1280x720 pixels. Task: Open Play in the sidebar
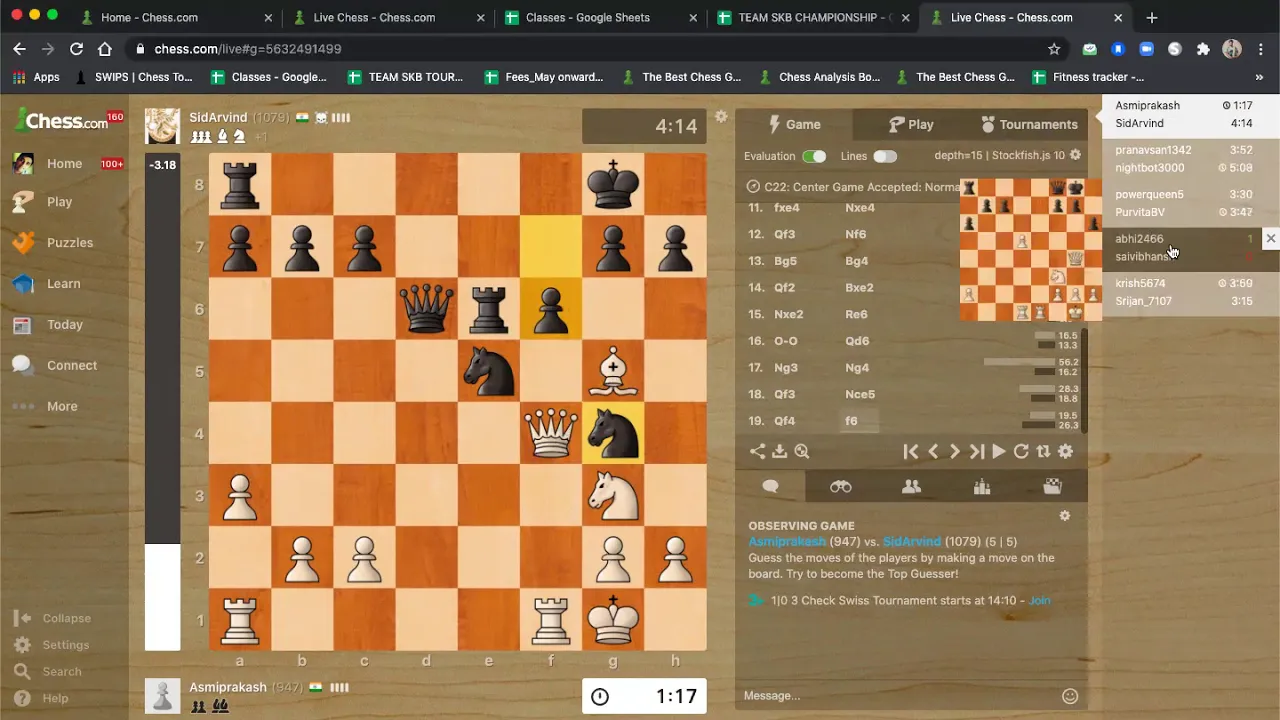42,201
